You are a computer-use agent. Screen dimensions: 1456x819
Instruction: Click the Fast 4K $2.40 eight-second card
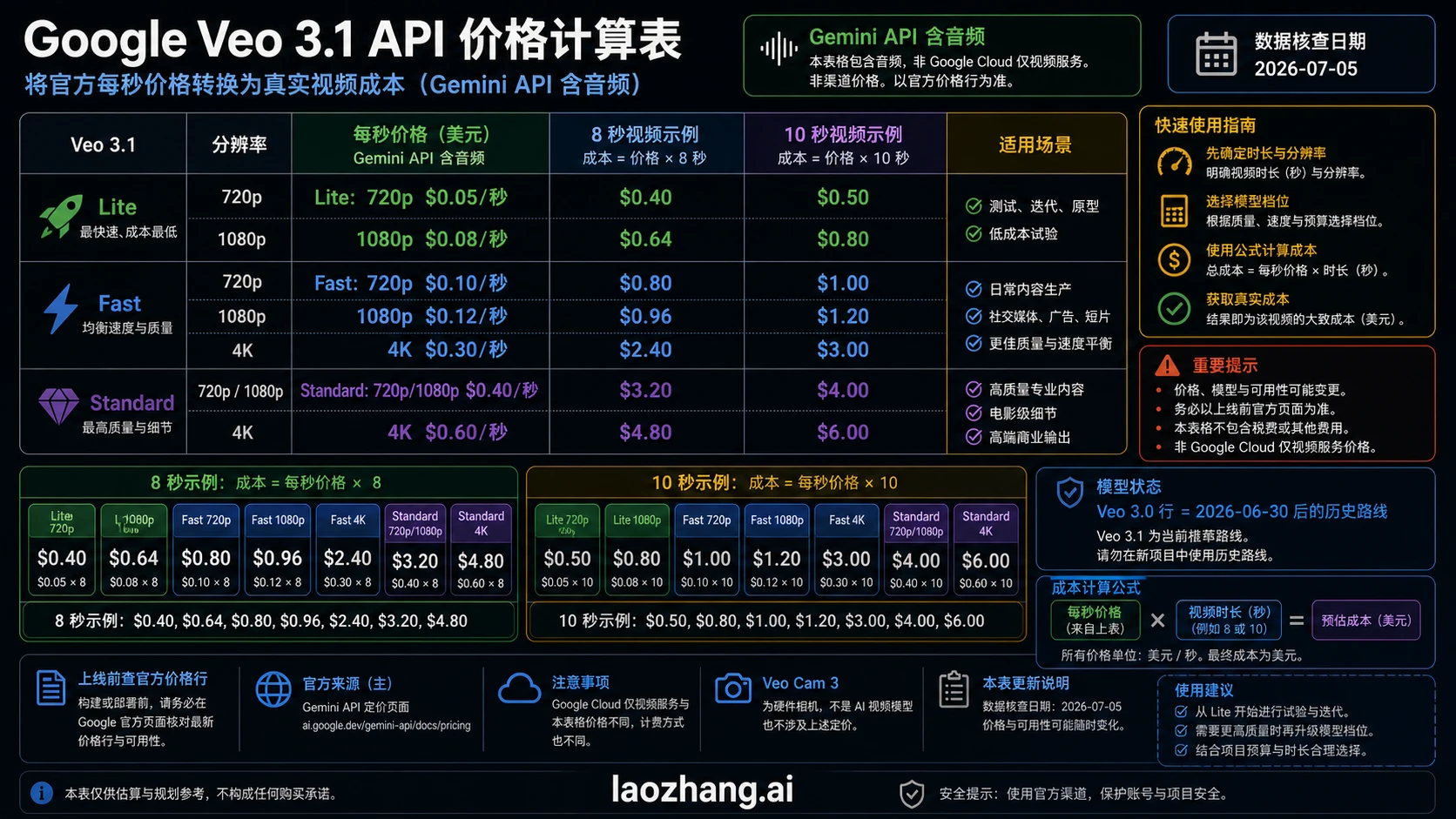[347, 549]
